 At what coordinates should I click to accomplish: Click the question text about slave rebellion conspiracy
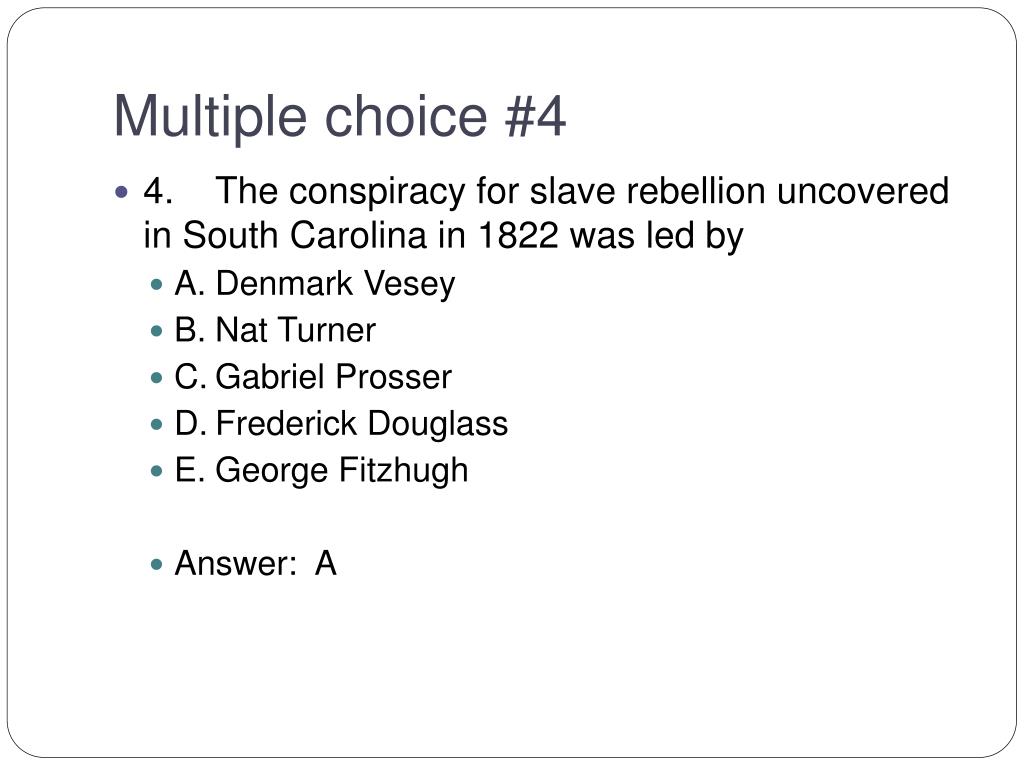[x=546, y=213]
